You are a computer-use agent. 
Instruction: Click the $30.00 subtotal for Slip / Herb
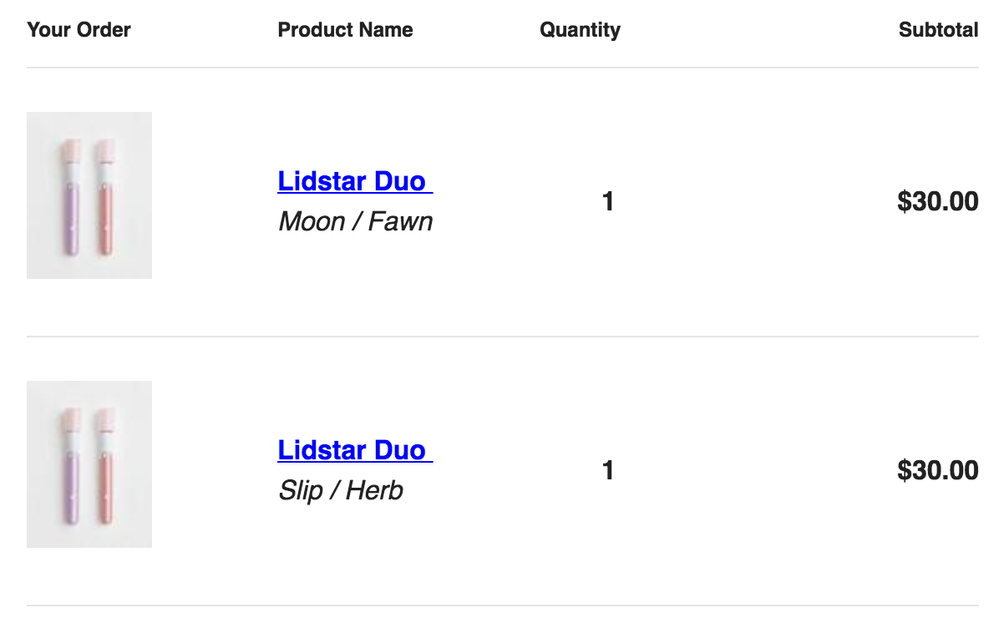(x=937, y=470)
